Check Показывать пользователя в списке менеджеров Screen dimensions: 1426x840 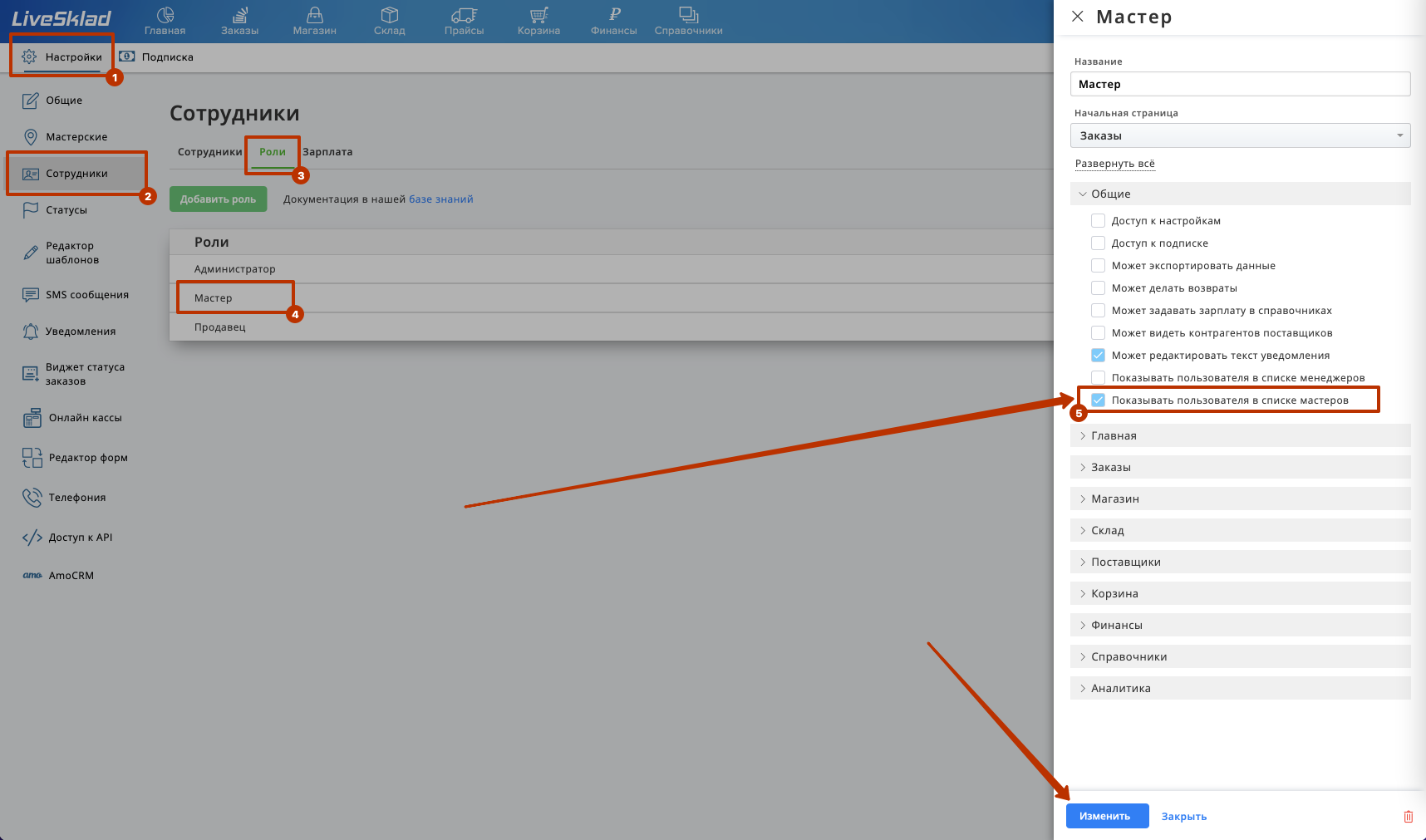click(1098, 378)
